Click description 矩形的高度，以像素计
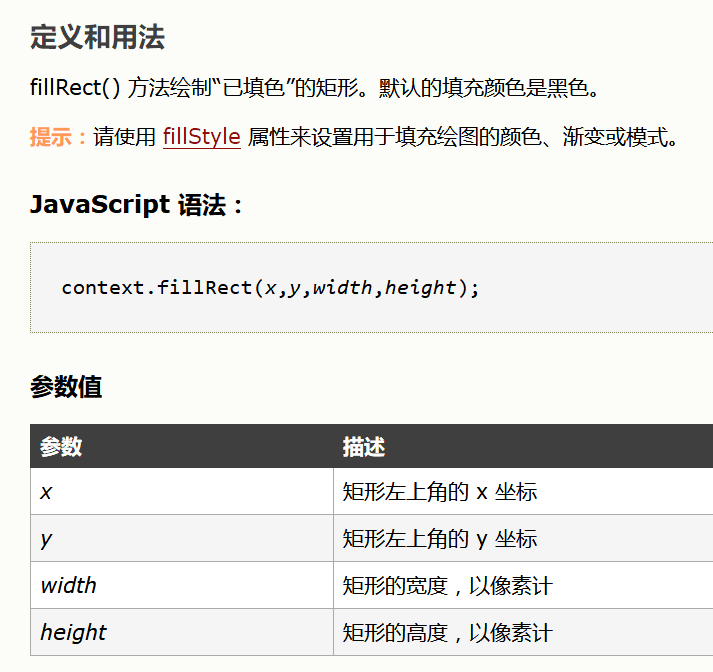The height and width of the screenshot is (672, 713). (447, 632)
